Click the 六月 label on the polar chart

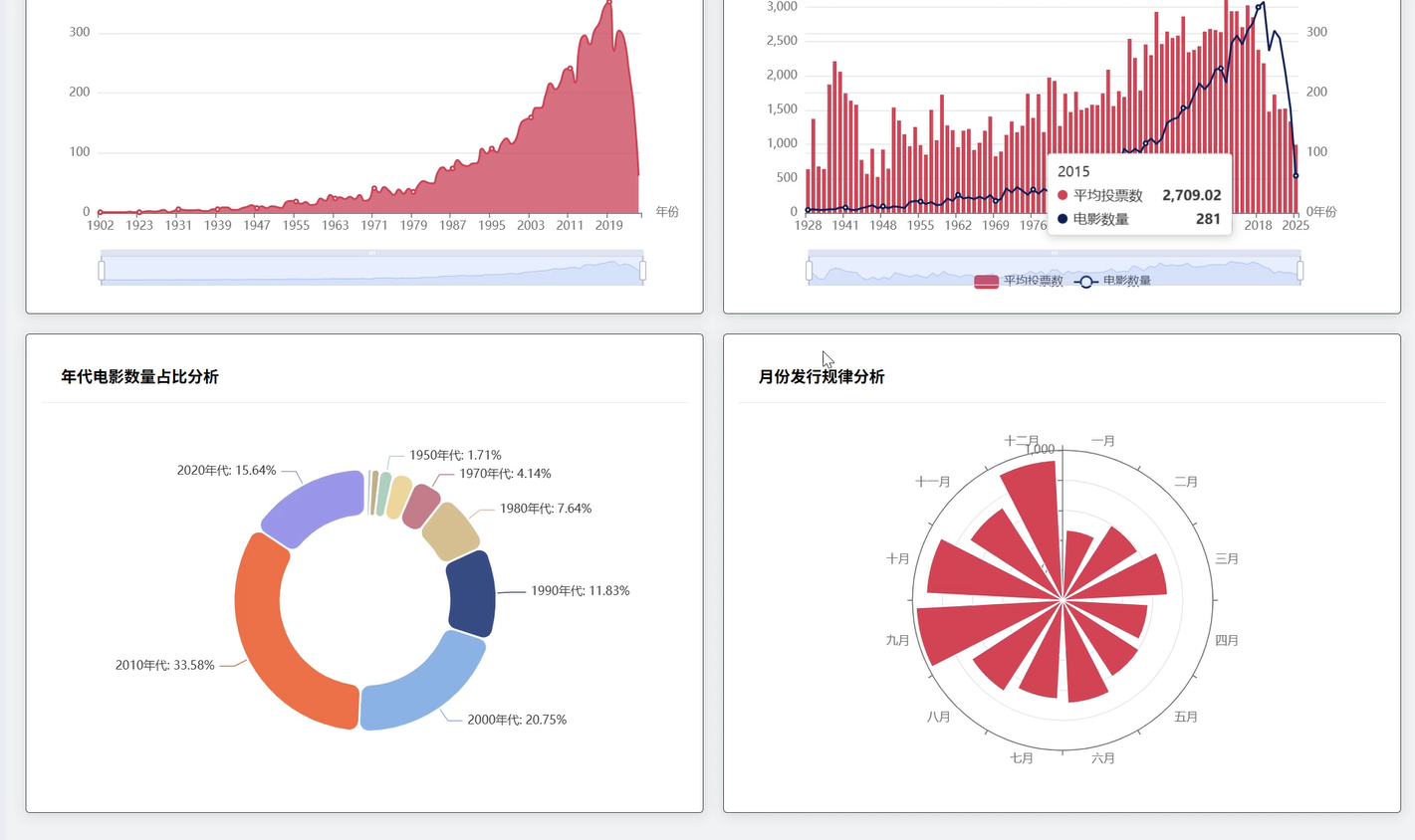click(x=1103, y=758)
